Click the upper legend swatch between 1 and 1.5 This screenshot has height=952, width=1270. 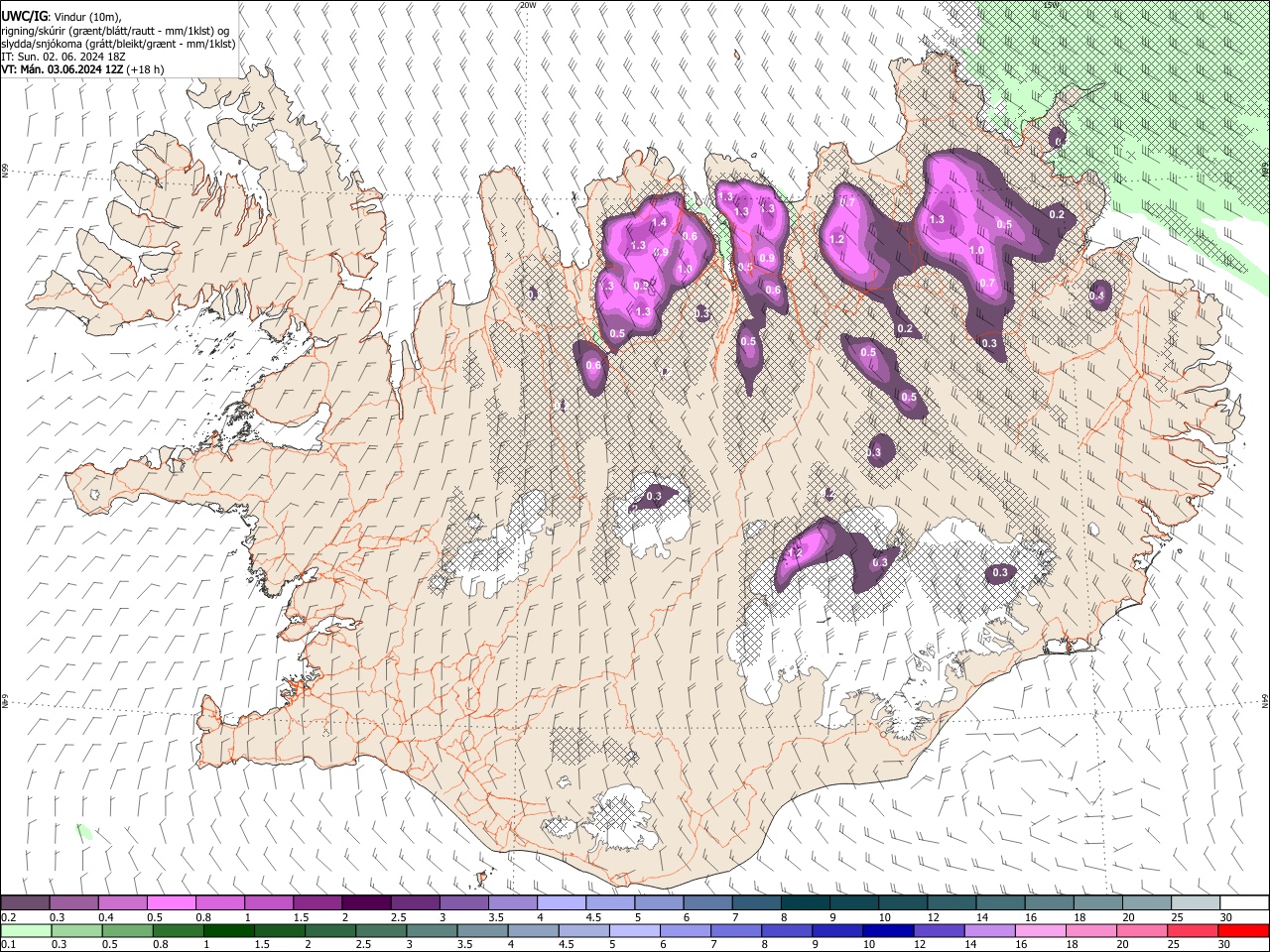(269, 902)
